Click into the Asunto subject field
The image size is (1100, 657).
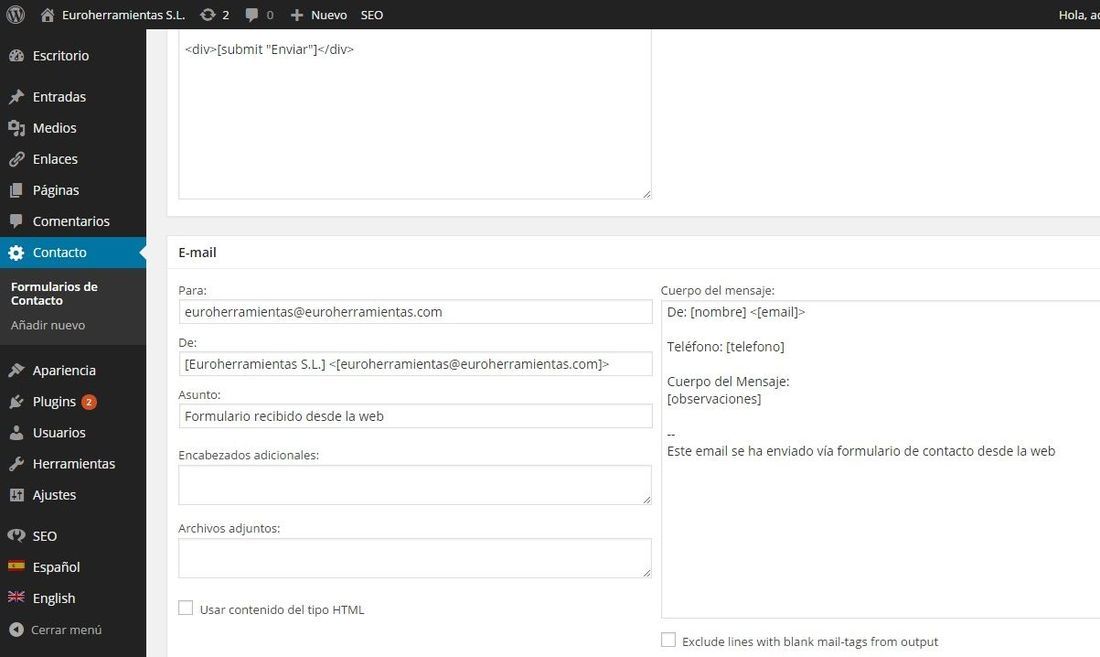coord(415,416)
